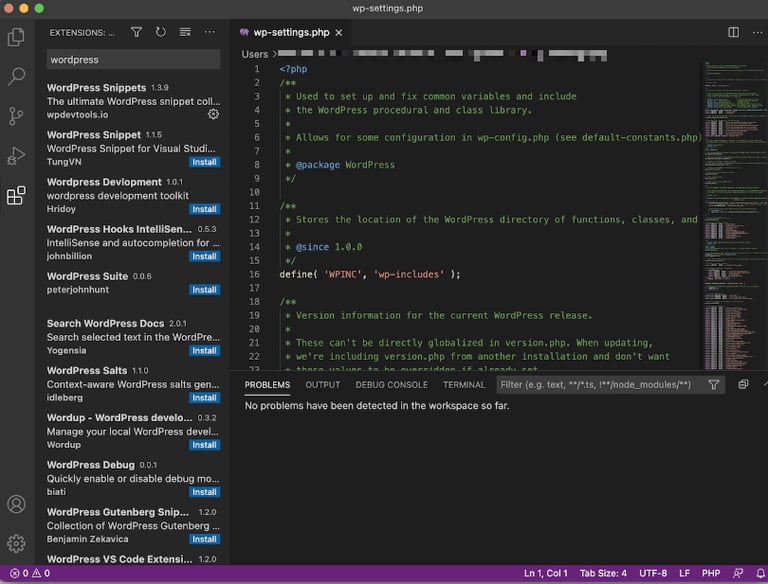Open WordPress Salts extension details
The image size is (768, 584).
pos(133,384)
